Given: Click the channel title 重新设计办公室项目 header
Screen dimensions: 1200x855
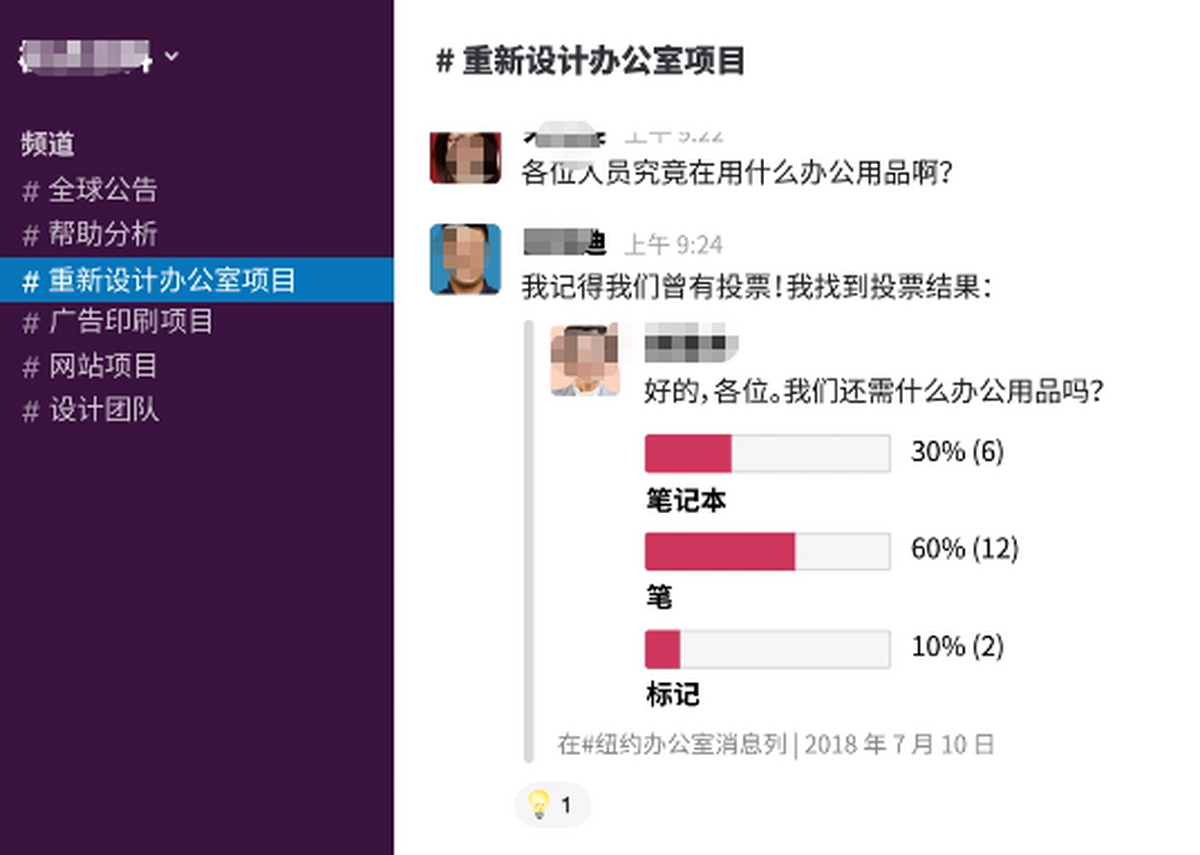Looking at the screenshot, I should (591, 61).
